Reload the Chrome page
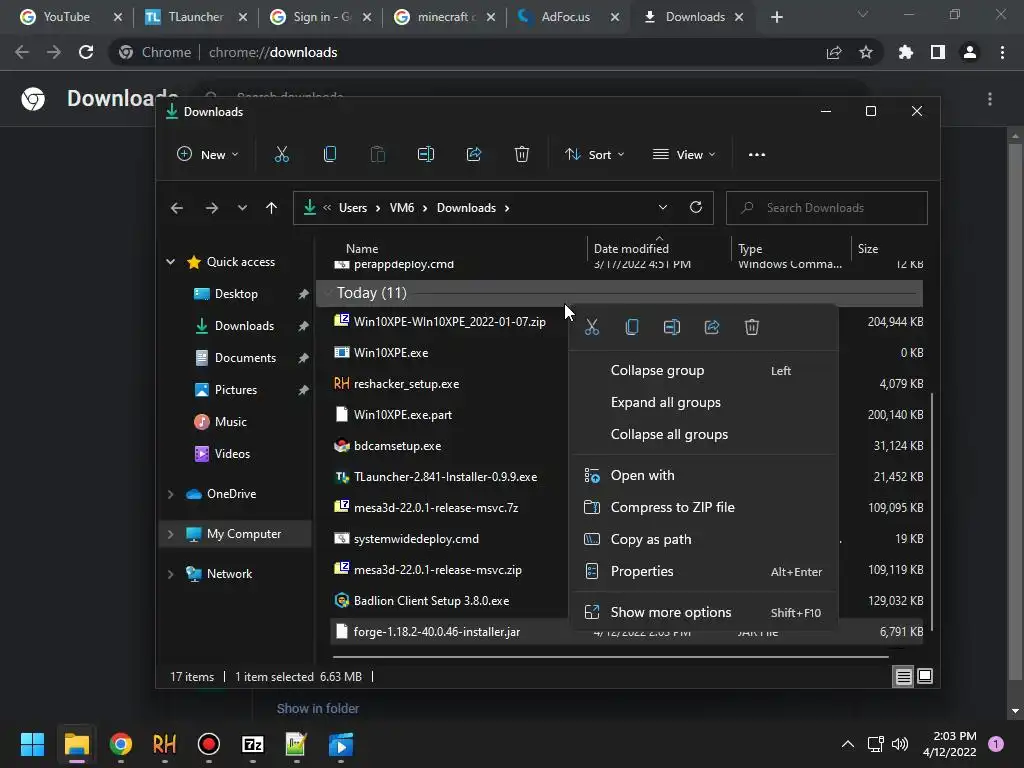The width and height of the screenshot is (1024, 768). click(86, 52)
